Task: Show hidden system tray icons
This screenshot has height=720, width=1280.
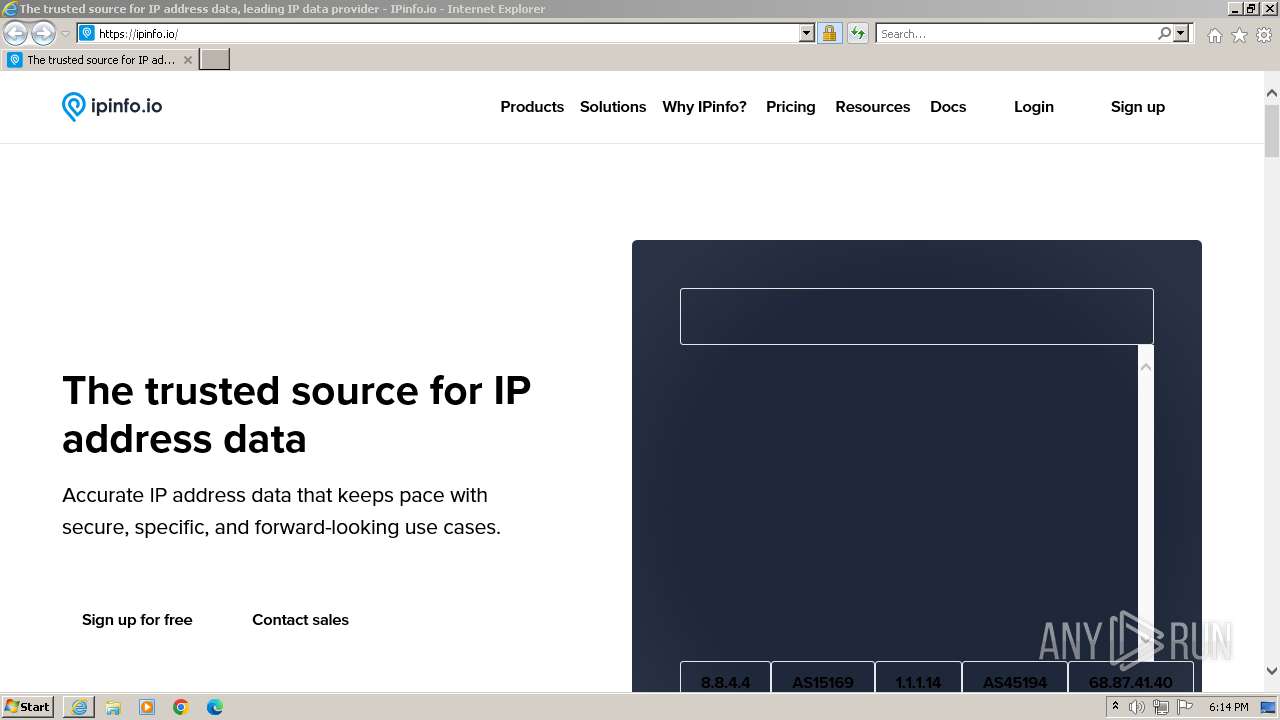Action: [x=1115, y=707]
